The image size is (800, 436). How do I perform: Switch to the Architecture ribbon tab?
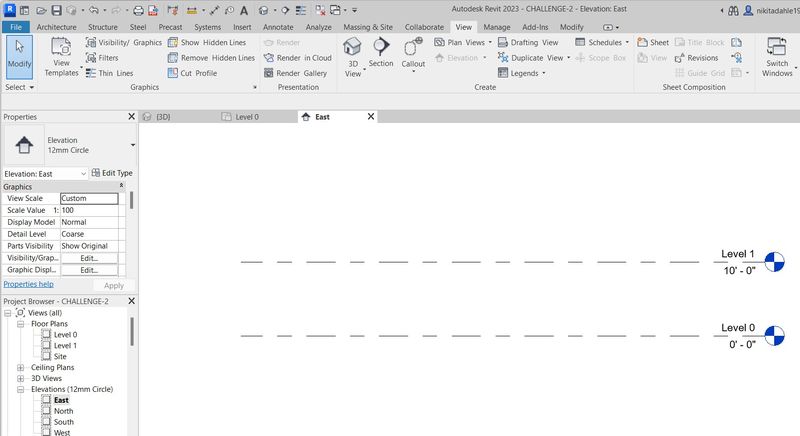tap(56, 27)
